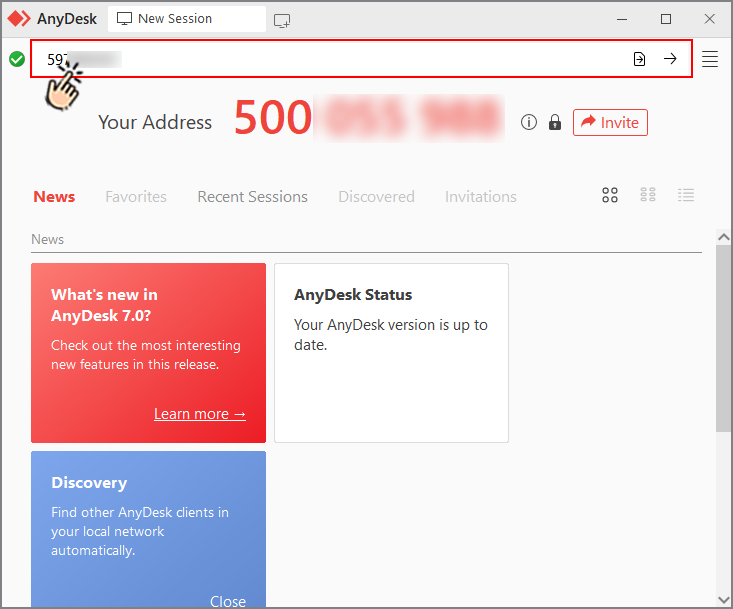The image size is (733, 609).
Task: Click the What's new in AnyDesk 7.0 card
Action: tap(148, 353)
